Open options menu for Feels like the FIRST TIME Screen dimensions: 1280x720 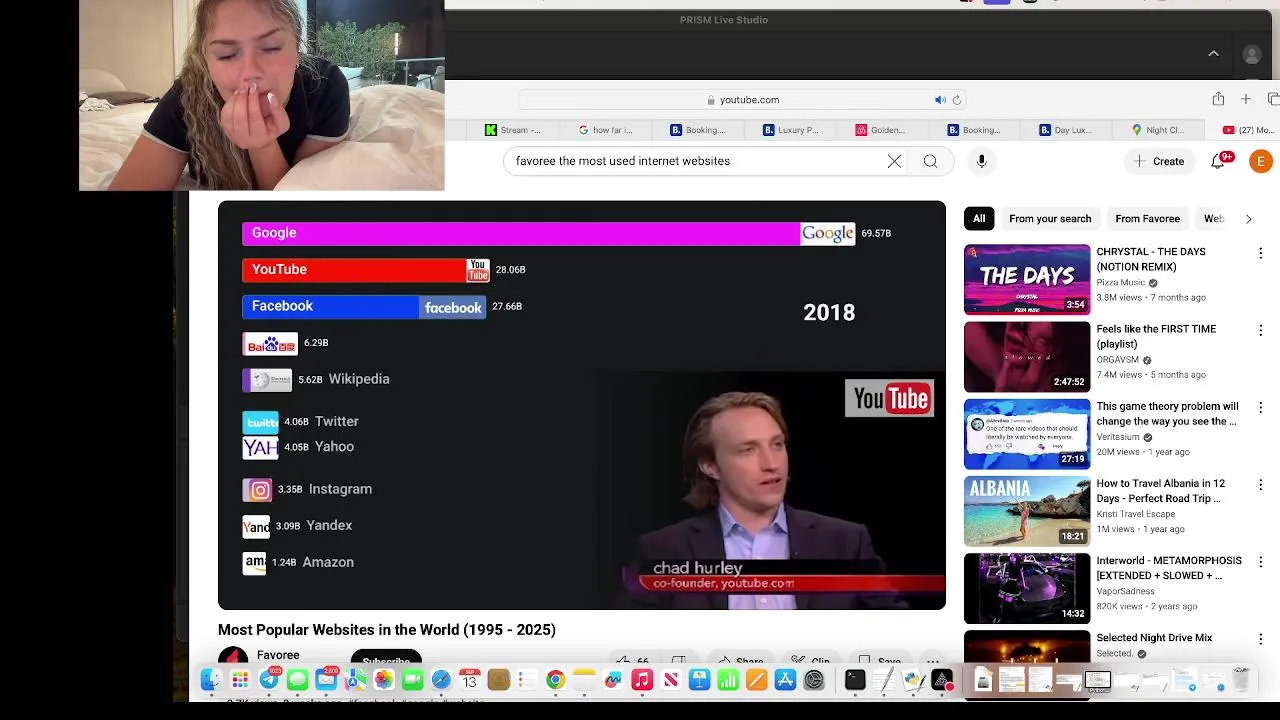pos(1260,330)
